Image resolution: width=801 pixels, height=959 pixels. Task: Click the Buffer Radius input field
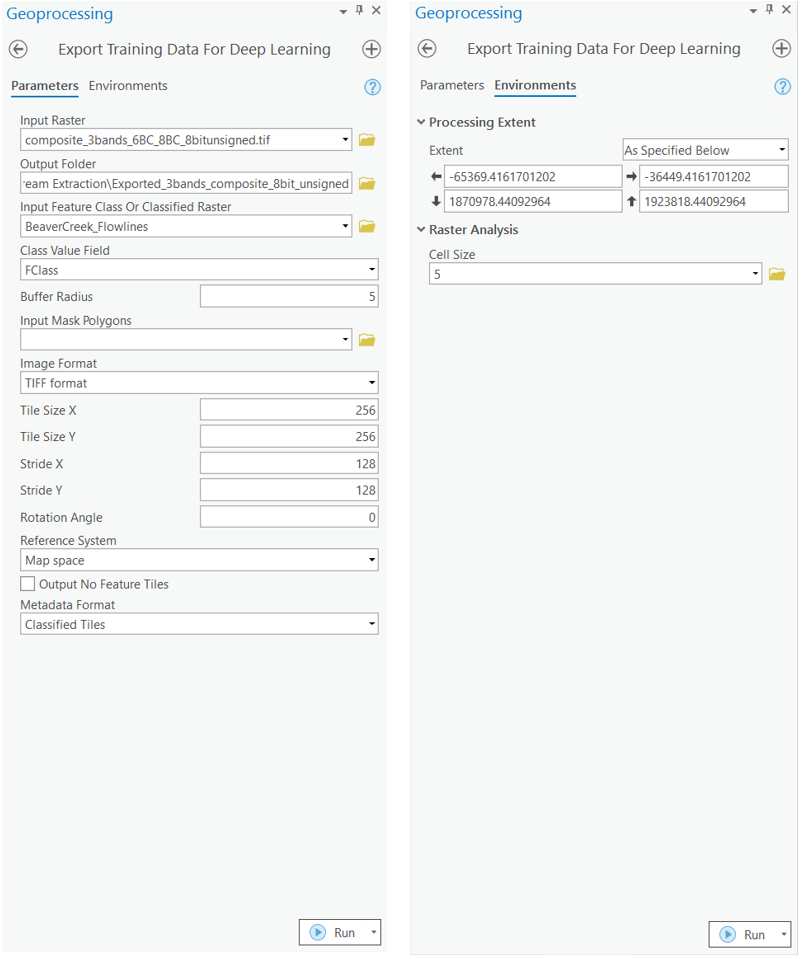point(289,297)
